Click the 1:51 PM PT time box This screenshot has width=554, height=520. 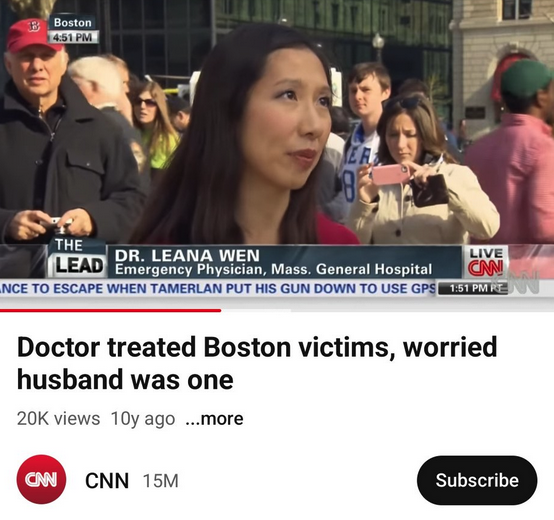click(x=473, y=289)
